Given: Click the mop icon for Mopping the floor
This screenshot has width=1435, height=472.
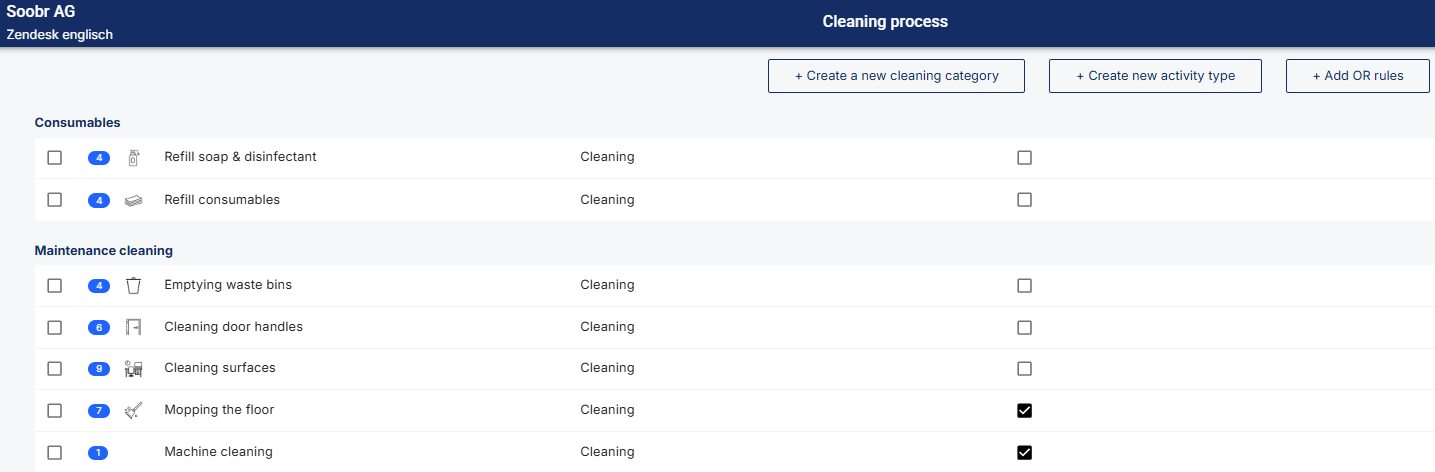Looking at the screenshot, I should (133, 410).
